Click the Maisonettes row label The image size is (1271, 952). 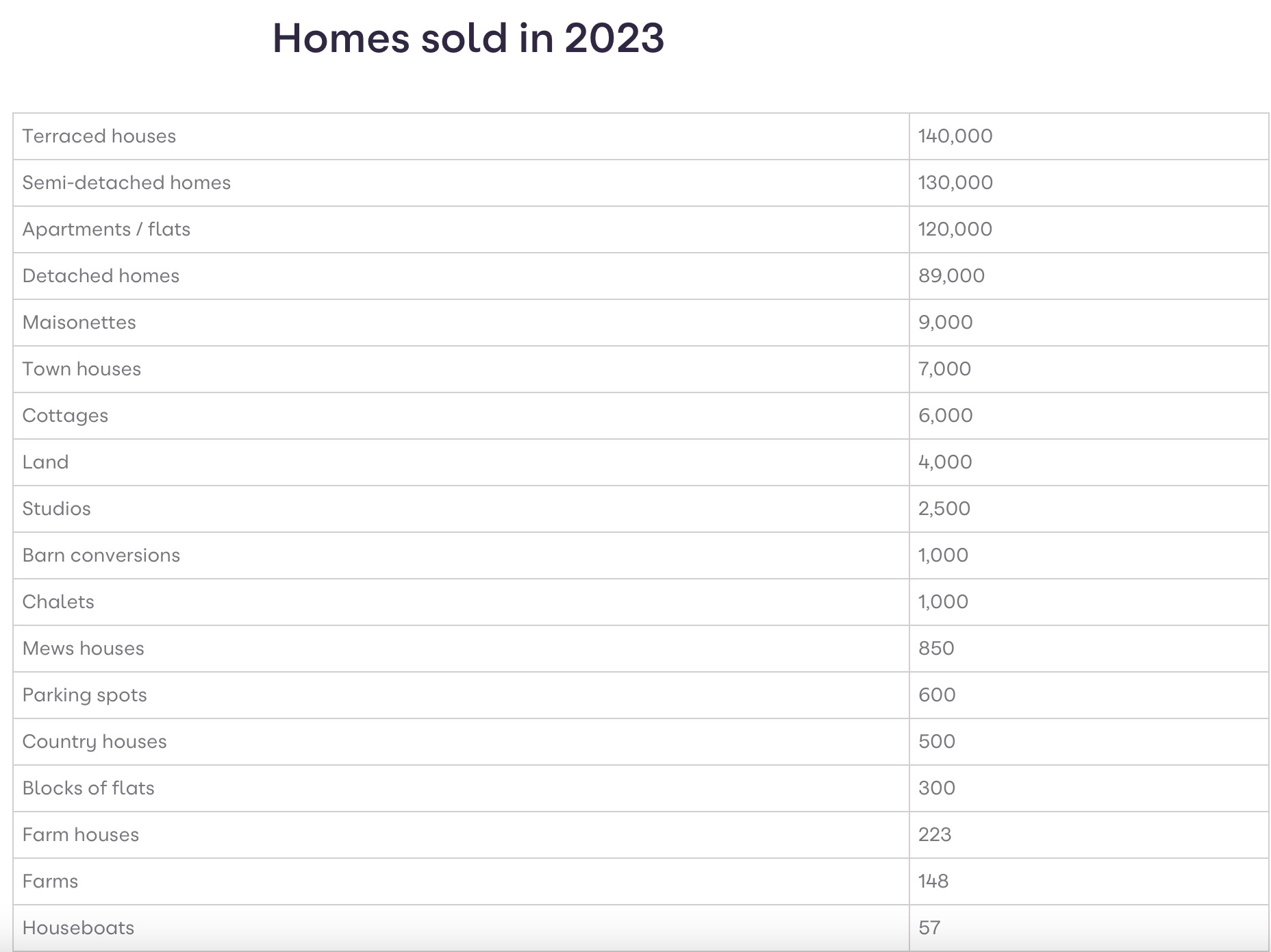79,323
